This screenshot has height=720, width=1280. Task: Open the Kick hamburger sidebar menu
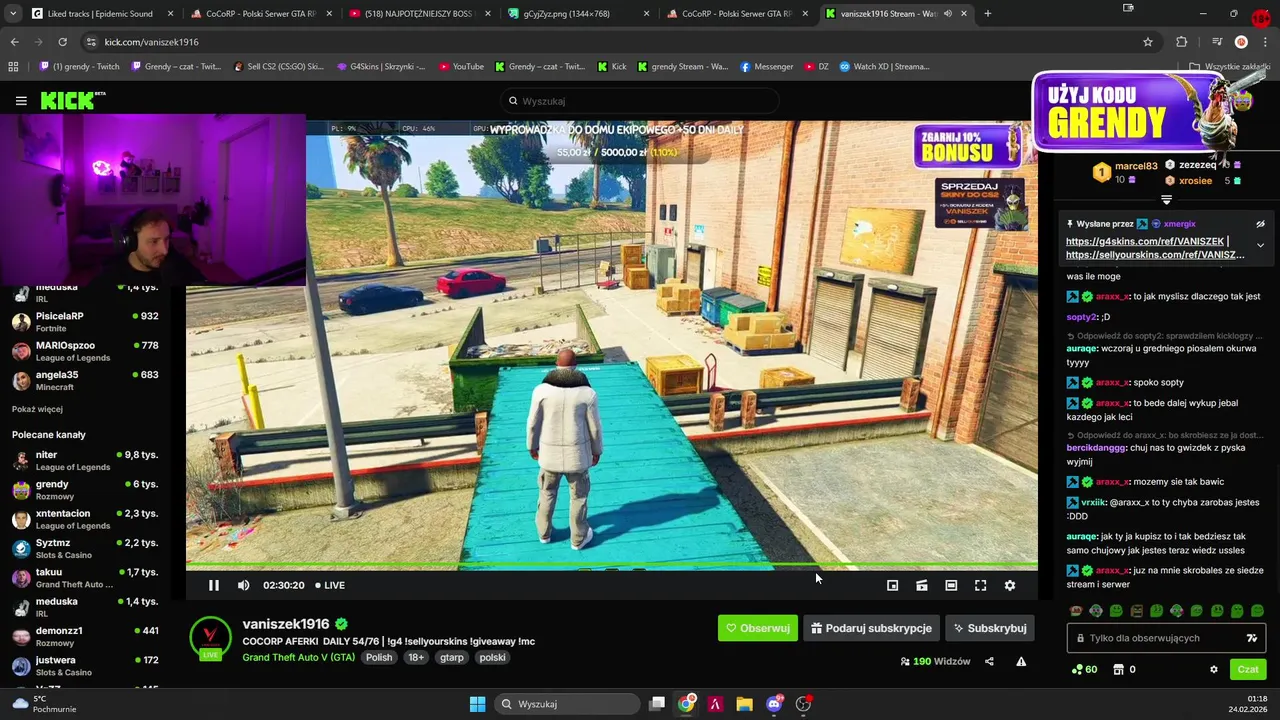click(x=21, y=101)
